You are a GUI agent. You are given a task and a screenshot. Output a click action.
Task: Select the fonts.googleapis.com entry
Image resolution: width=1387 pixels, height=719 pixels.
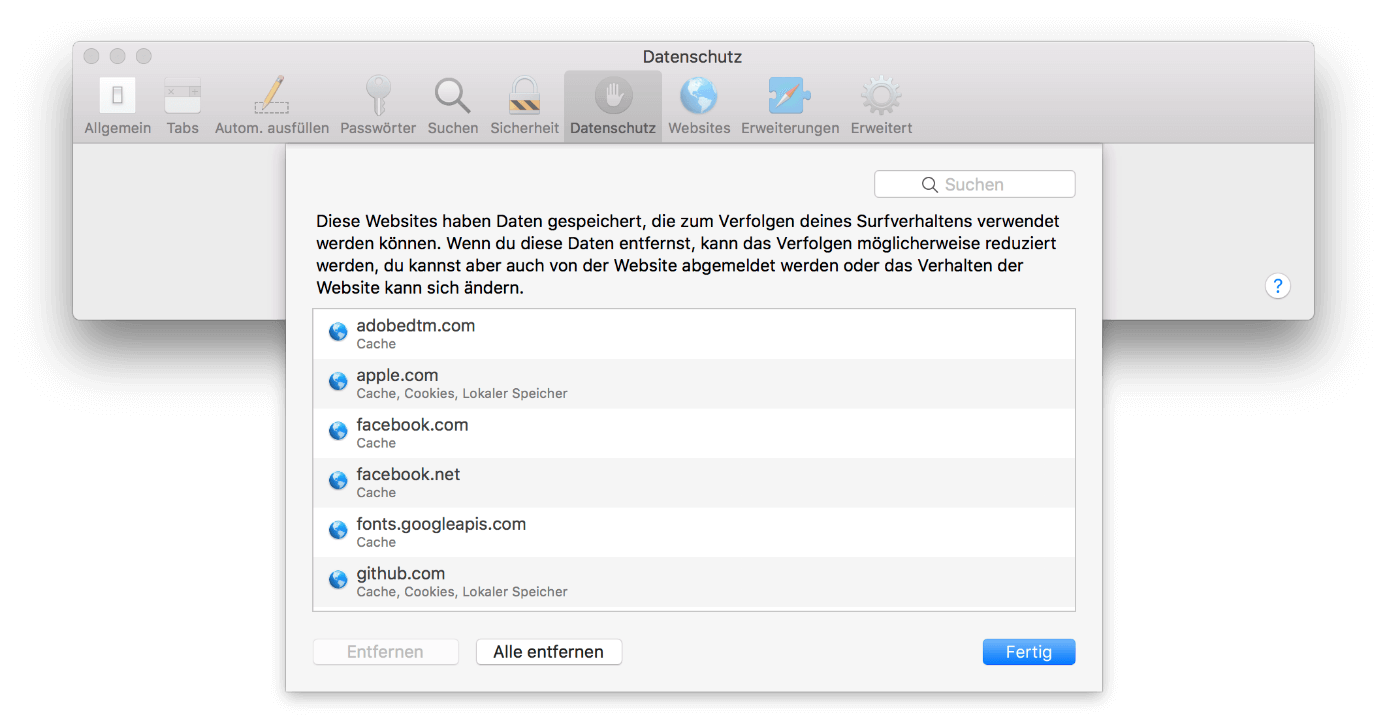(x=694, y=532)
